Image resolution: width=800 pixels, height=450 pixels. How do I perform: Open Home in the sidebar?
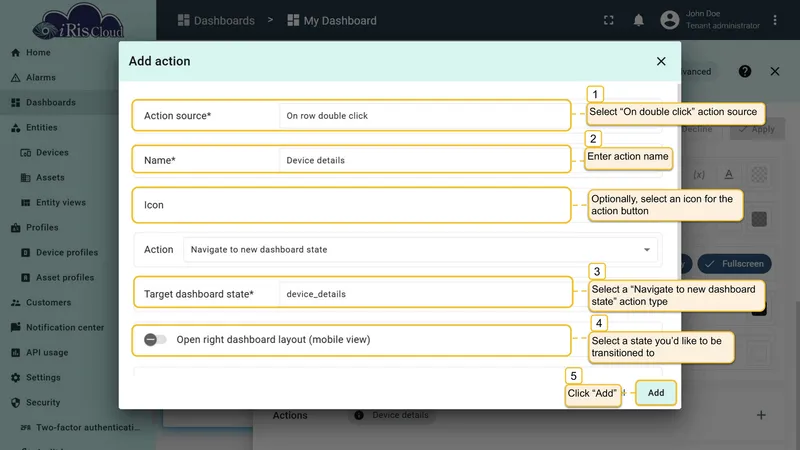tap(38, 53)
